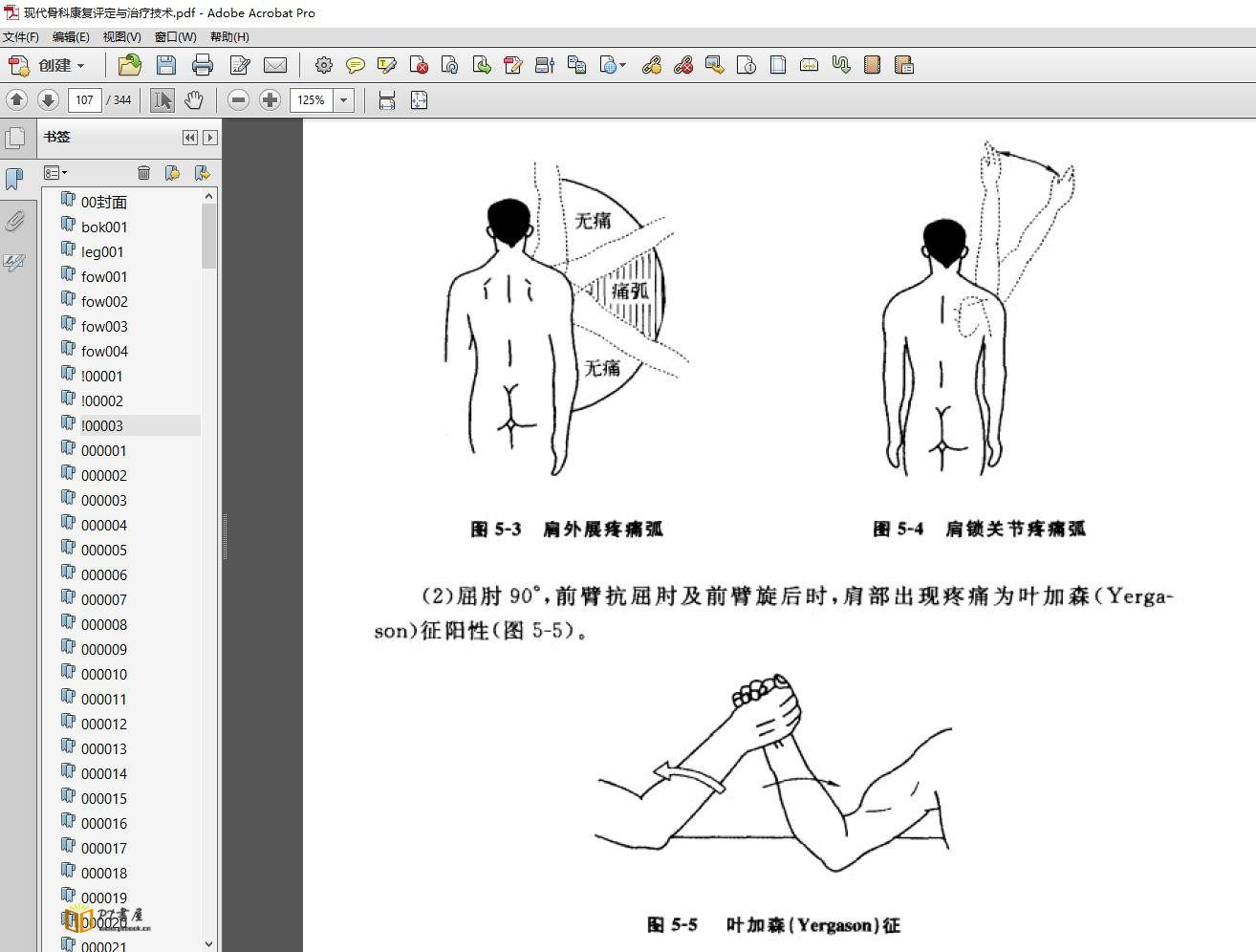
Task: Delete selected bookmark with trash icon
Action: click(143, 172)
